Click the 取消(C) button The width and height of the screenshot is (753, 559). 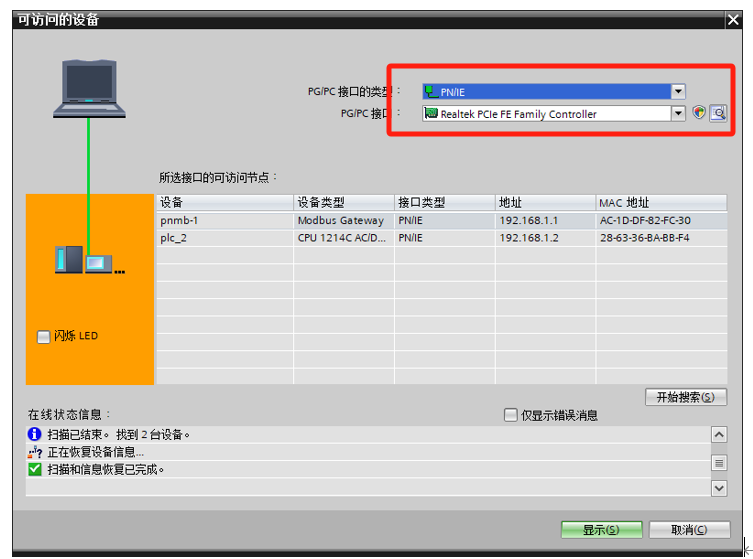pyautogui.click(x=690, y=530)
